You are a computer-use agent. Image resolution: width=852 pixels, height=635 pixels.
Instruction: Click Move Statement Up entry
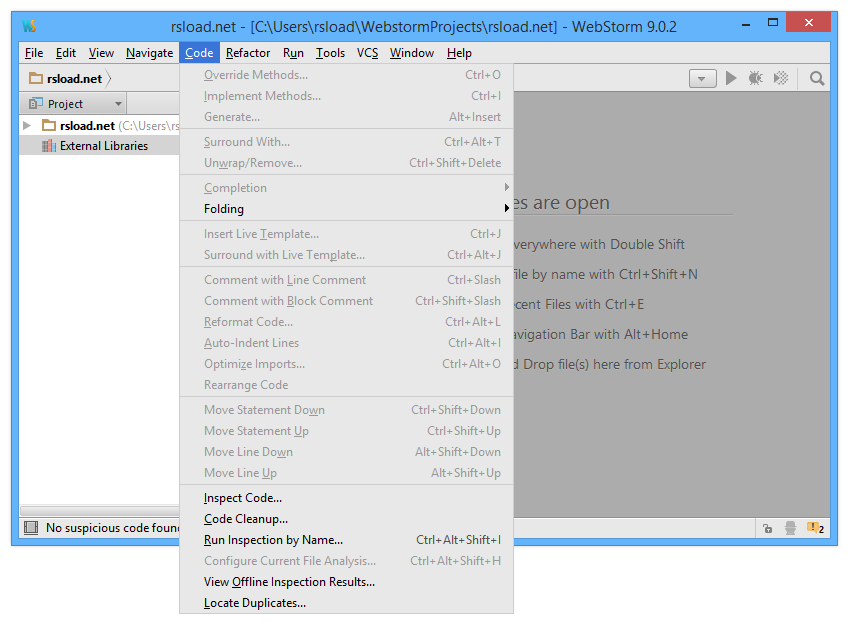[x=346, y=431]
